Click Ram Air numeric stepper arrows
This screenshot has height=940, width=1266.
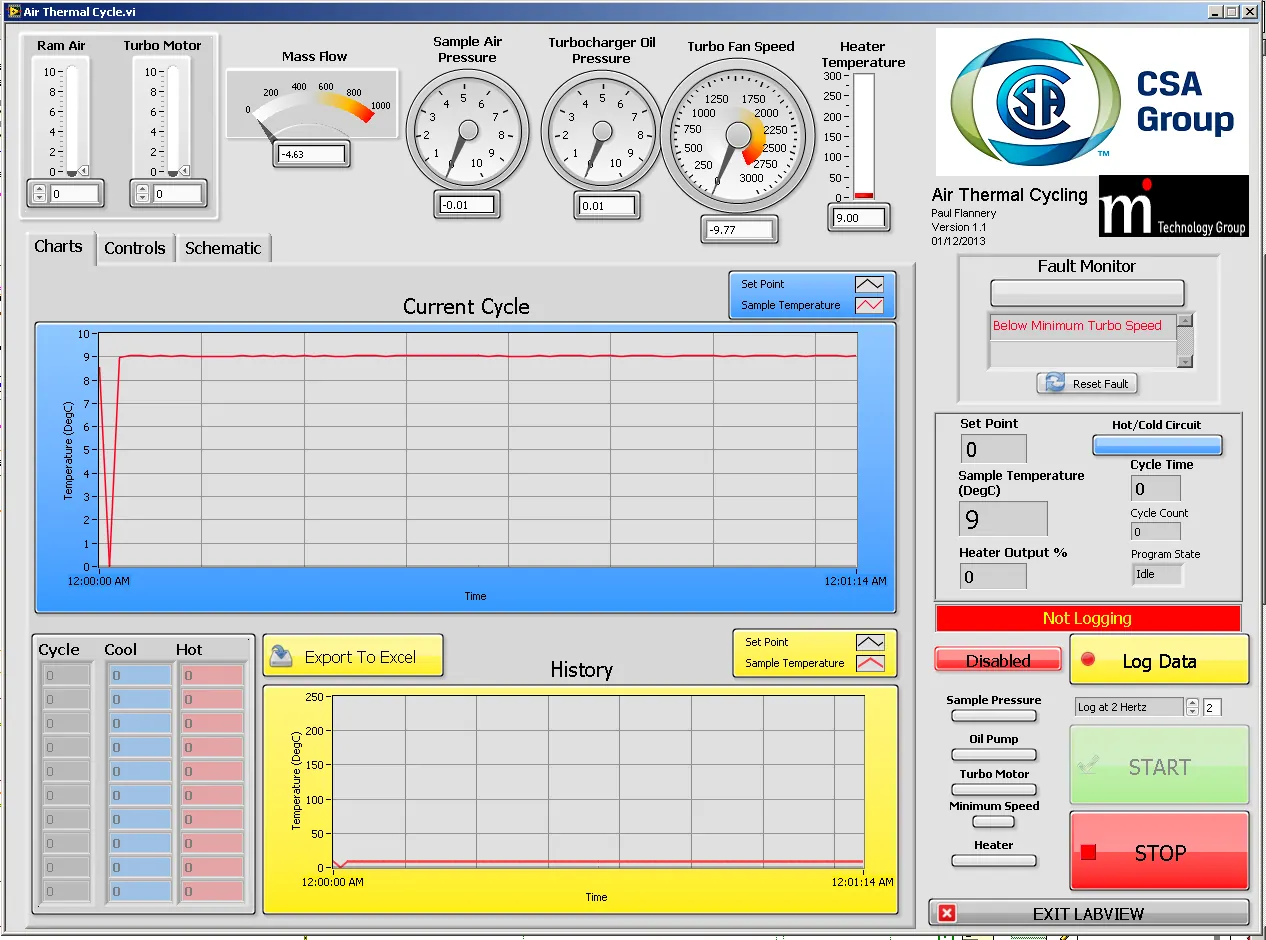pos(40,194)
